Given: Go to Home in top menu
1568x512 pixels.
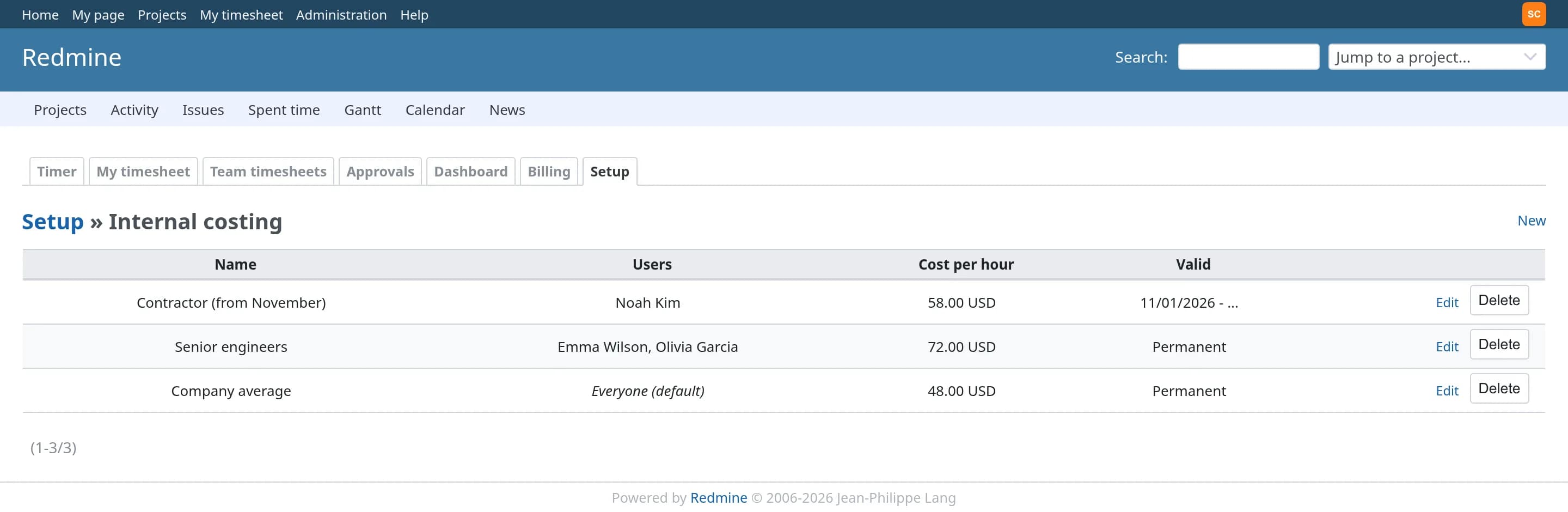Looking at the screenshot, I should 40,15.
